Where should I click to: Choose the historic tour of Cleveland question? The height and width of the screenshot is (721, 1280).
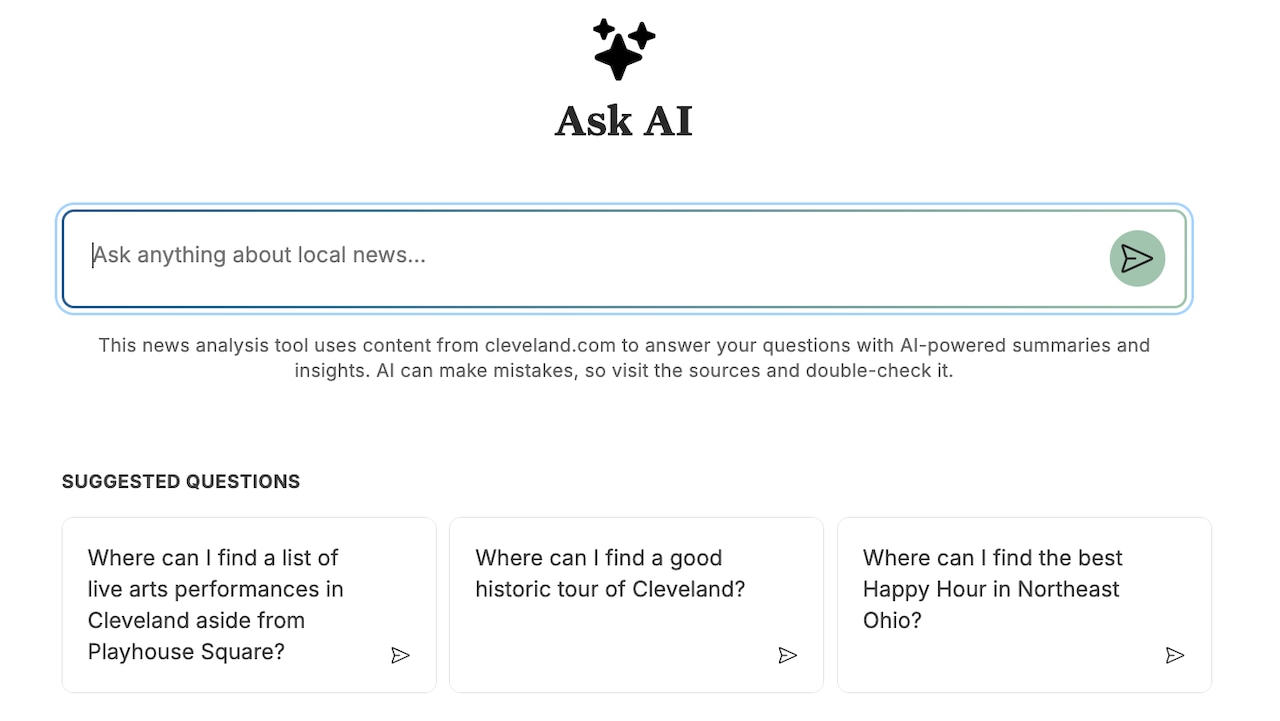(610, 573)
